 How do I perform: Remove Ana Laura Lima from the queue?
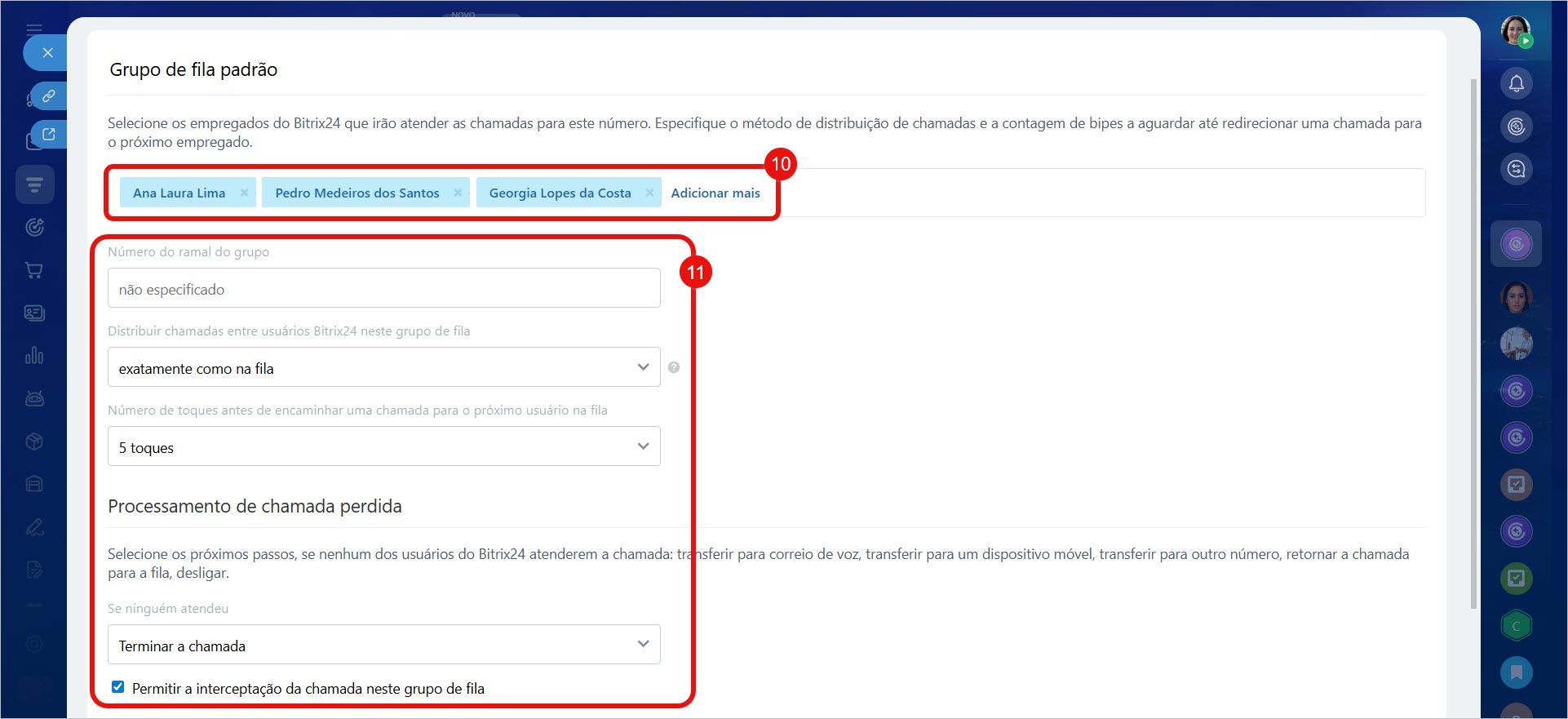point(244,193)
